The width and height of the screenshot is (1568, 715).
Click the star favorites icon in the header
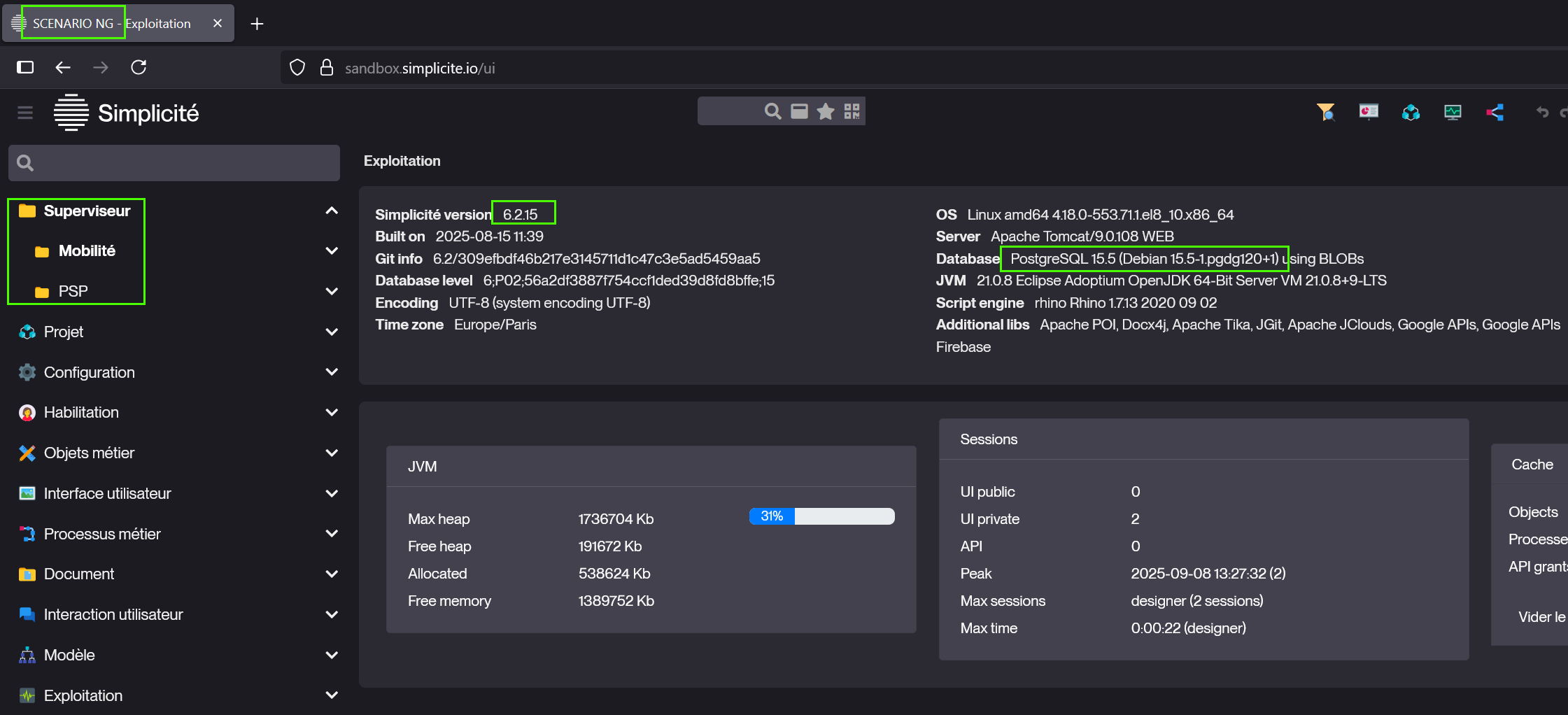[x=826, y=111]
